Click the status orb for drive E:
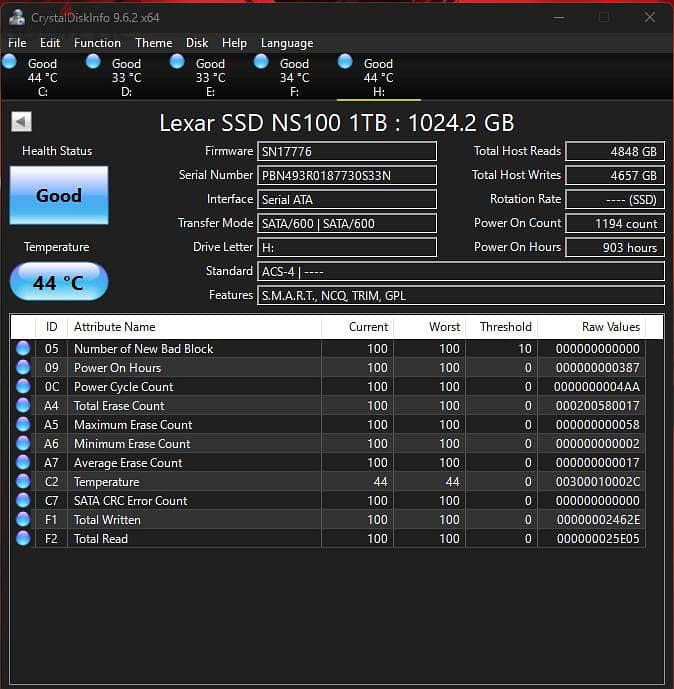 click(x=177, y=62)
